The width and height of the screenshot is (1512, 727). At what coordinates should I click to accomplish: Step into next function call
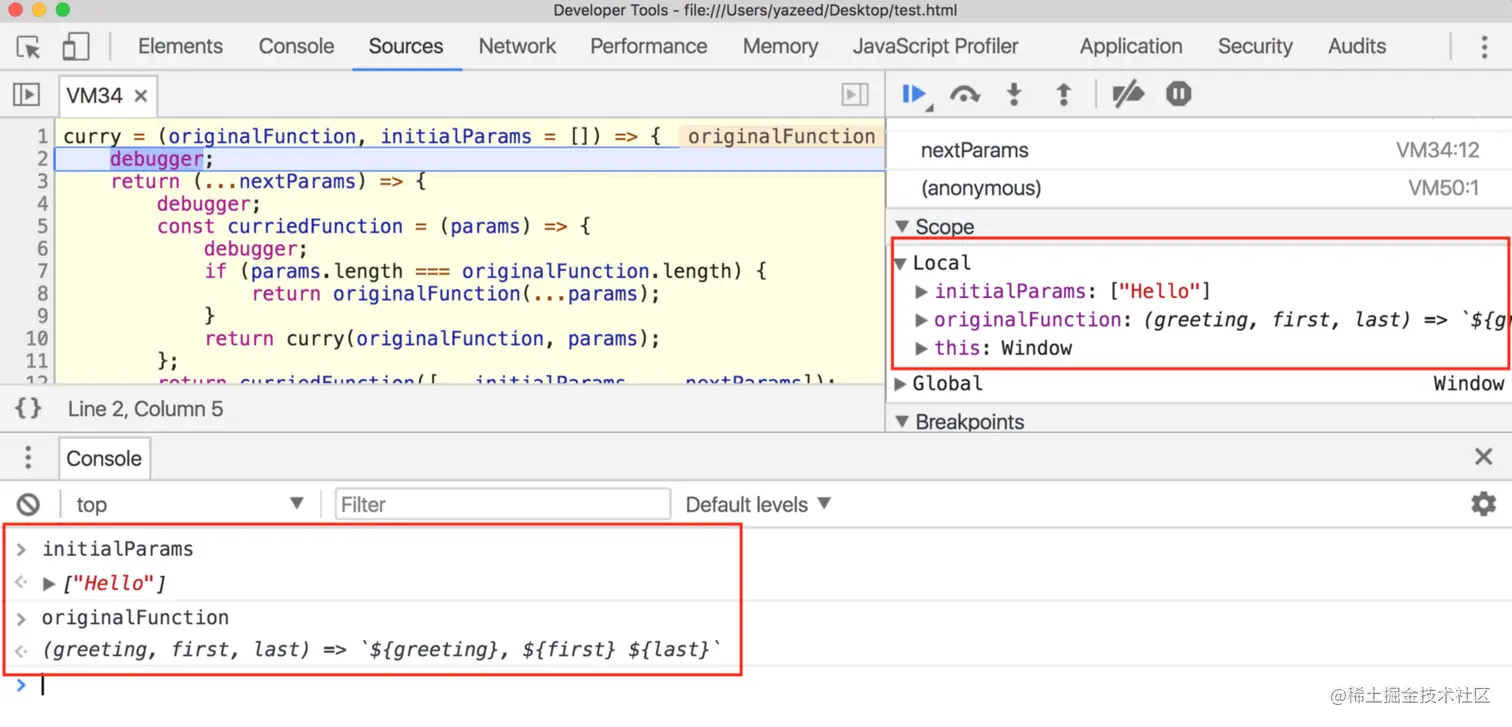1014,95
